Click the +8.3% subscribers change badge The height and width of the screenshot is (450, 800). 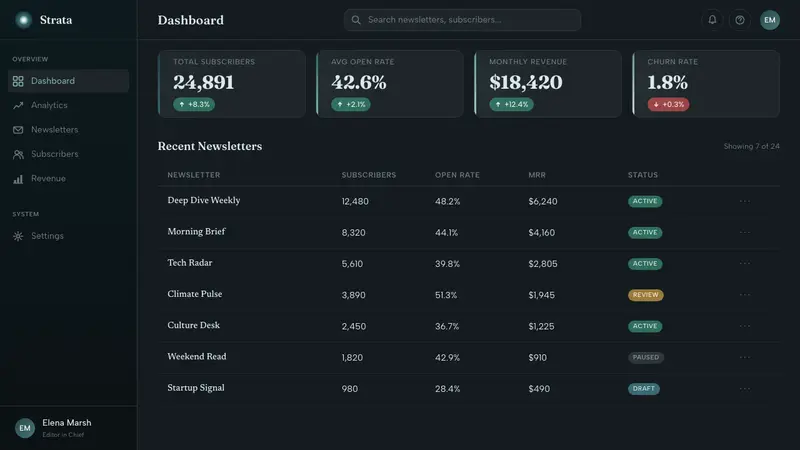point(194,104)
